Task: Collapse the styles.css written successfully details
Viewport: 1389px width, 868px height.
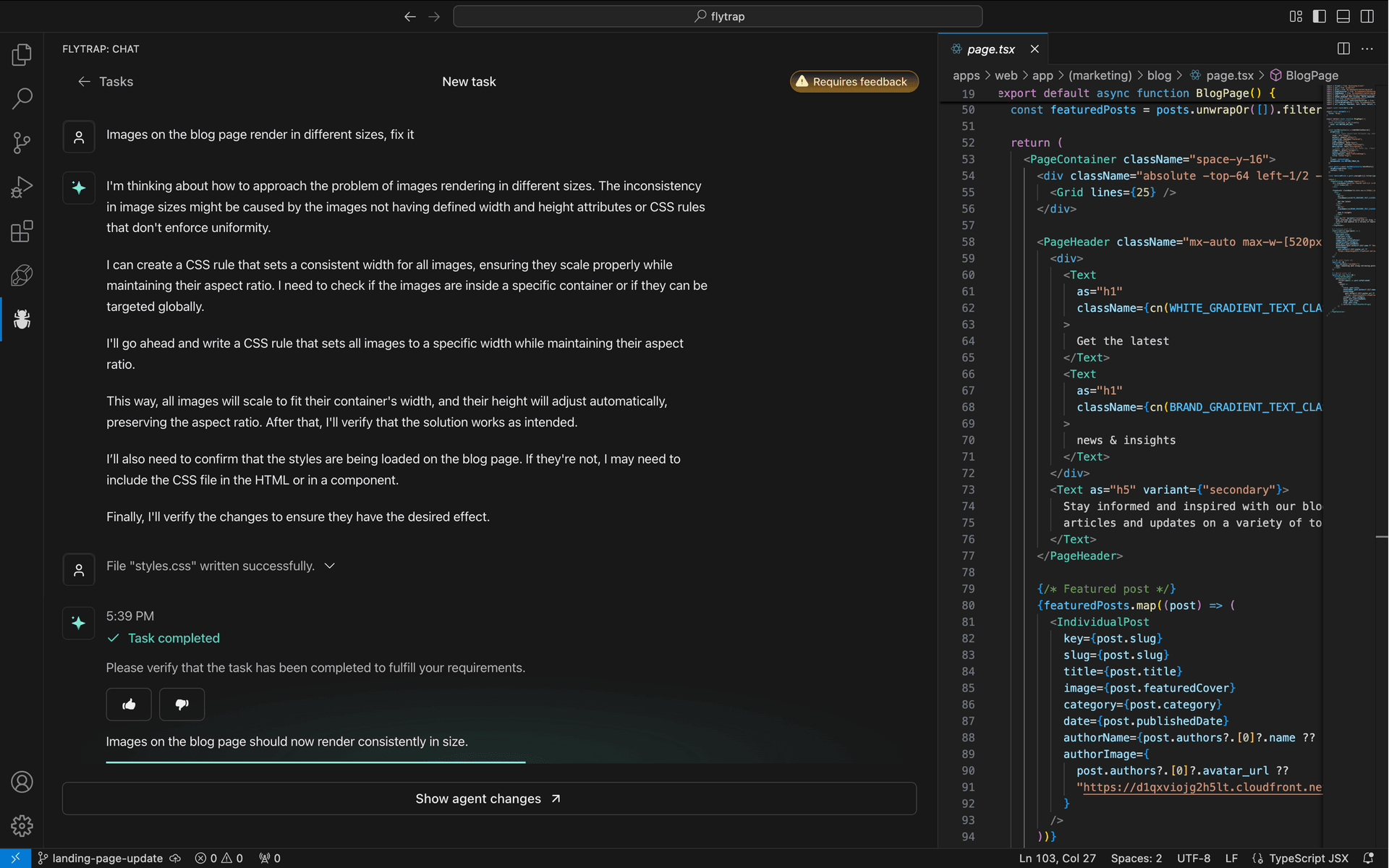Action: coord(330,566)
